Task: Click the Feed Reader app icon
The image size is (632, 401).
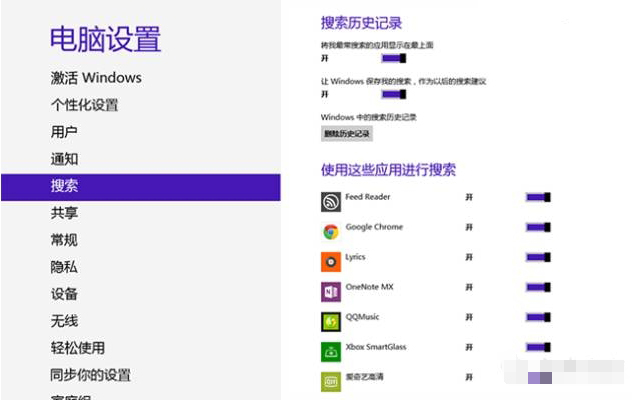Action: (x=331, y=202)
